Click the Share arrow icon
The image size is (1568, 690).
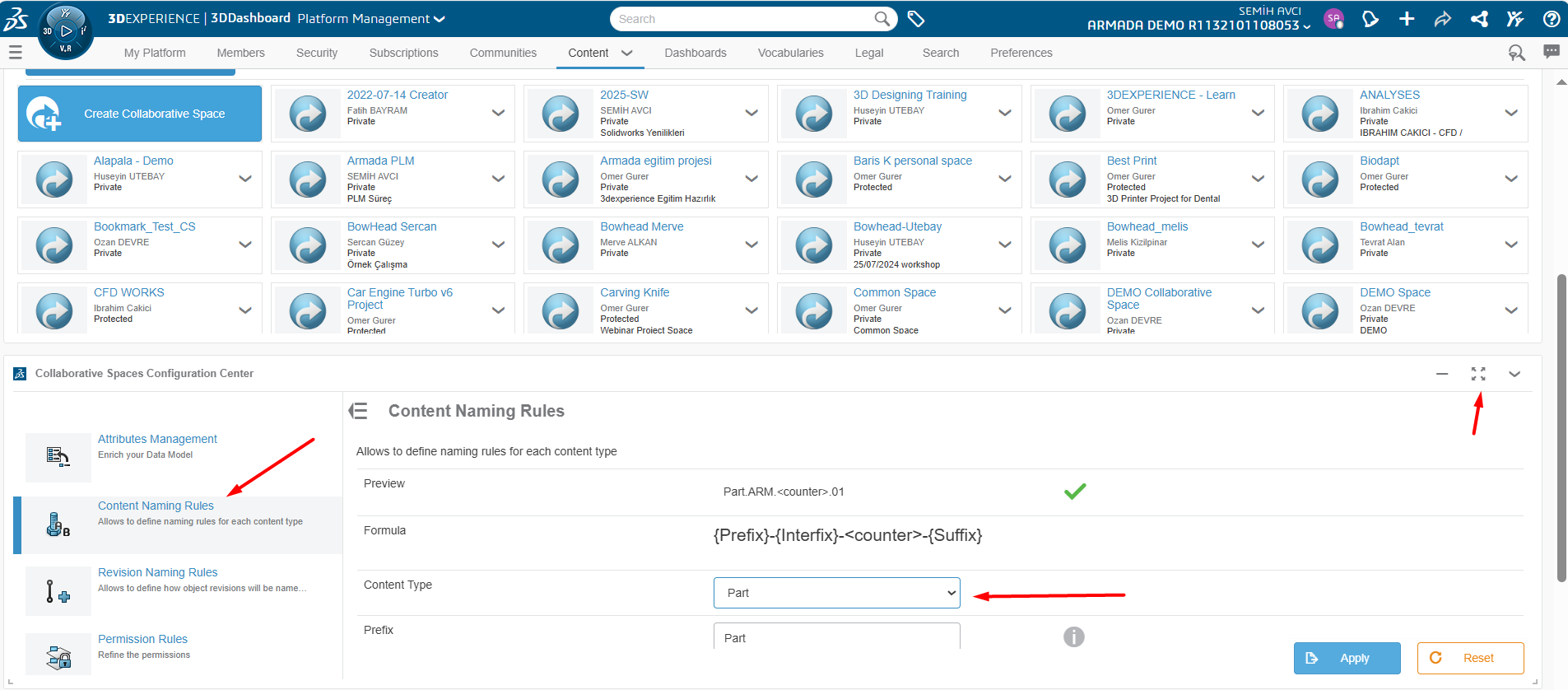pyautogui.click(x=1443, y=19)
